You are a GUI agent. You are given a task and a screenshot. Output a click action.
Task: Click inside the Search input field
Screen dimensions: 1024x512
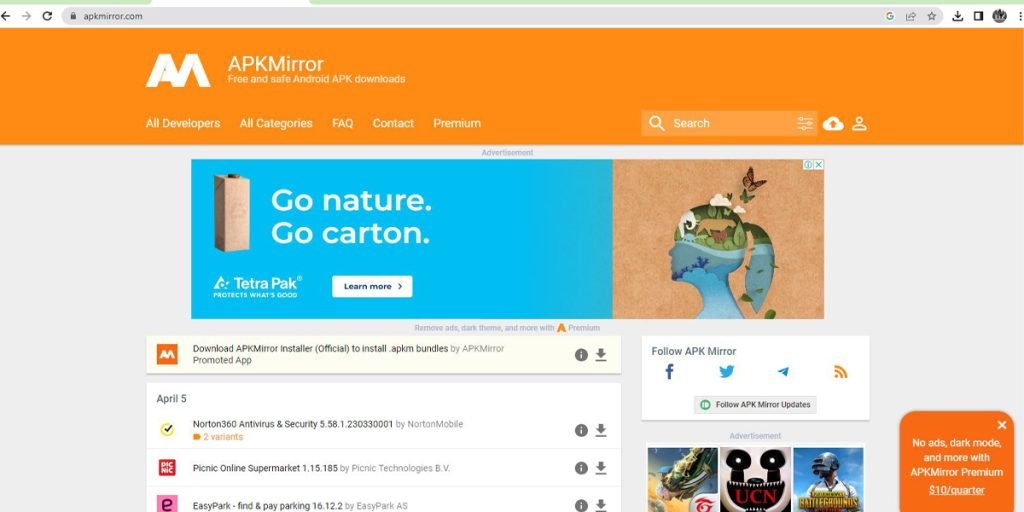[x=731, y=123]
